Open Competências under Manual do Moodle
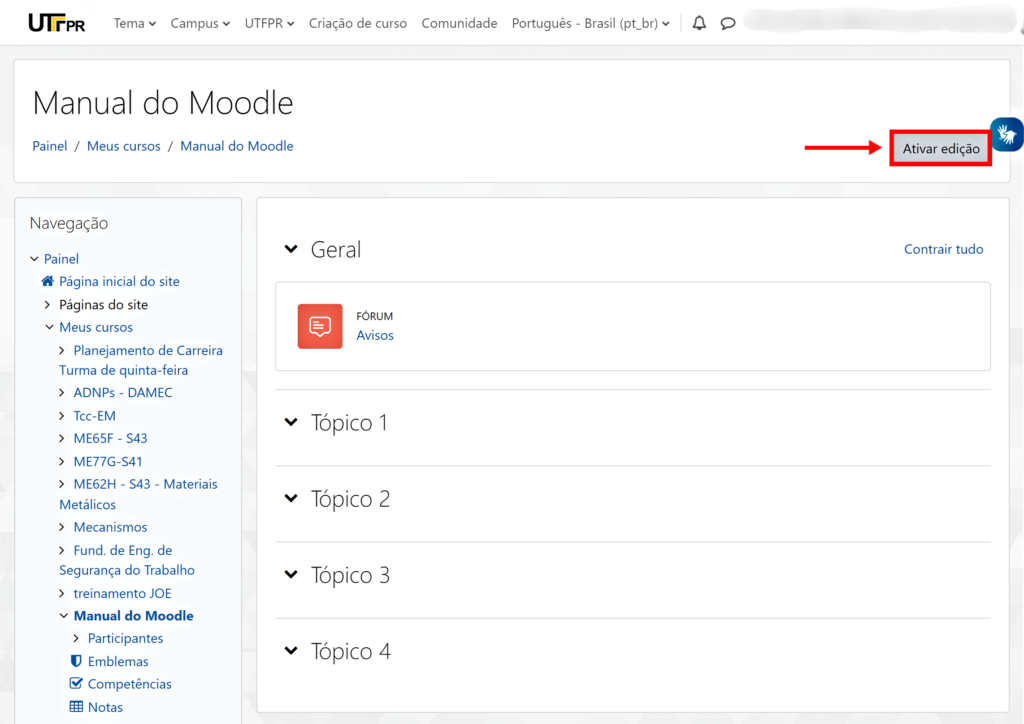 point(130,684)
